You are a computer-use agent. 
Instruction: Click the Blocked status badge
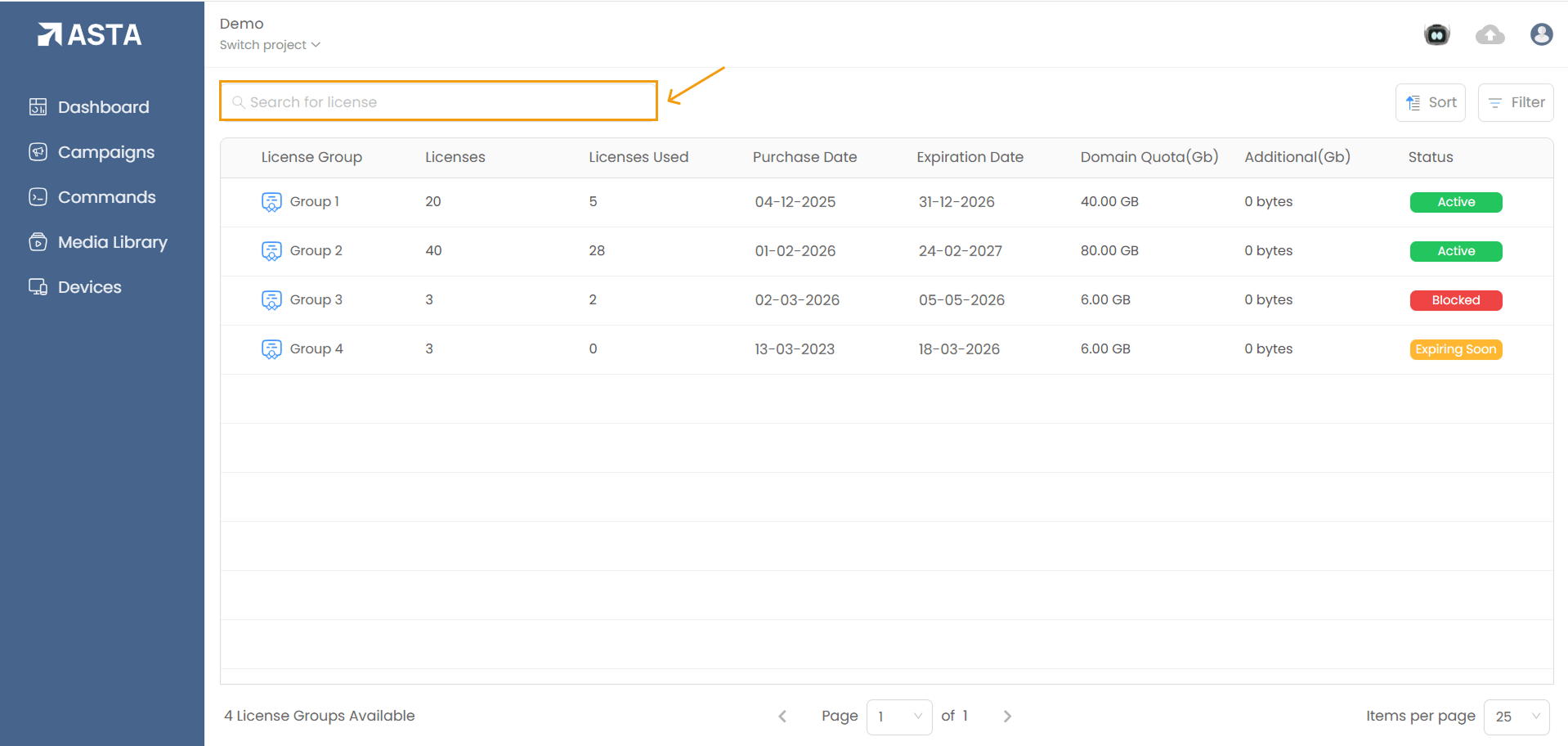1455,300
